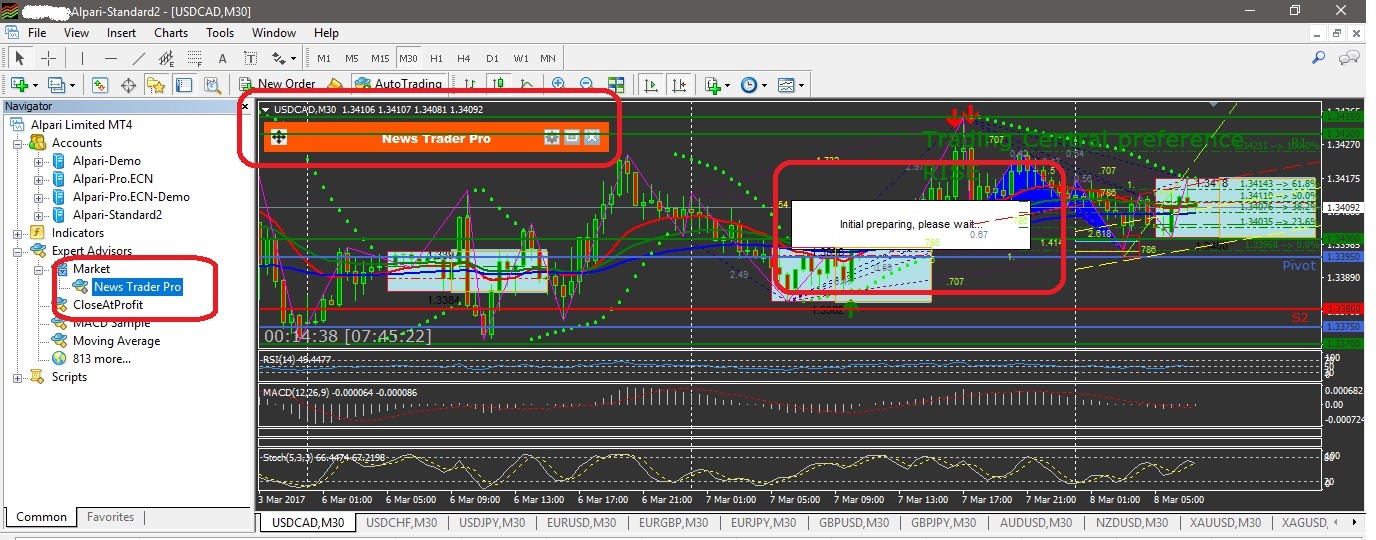Switch chart to W1 timeframe
Screen dimensions: 1376x540
[521, 58]
